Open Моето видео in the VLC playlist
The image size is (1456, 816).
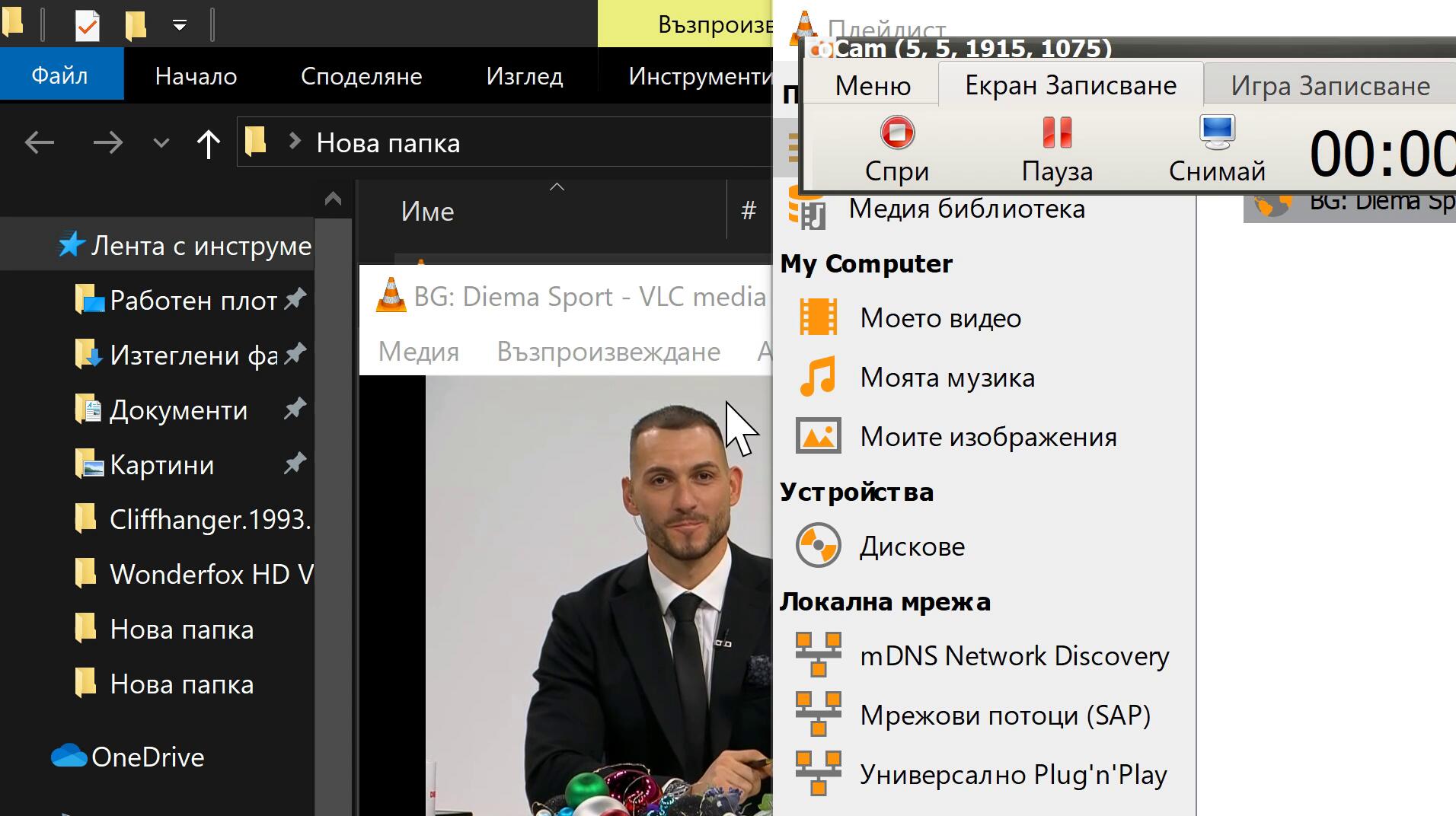[940, 318]
